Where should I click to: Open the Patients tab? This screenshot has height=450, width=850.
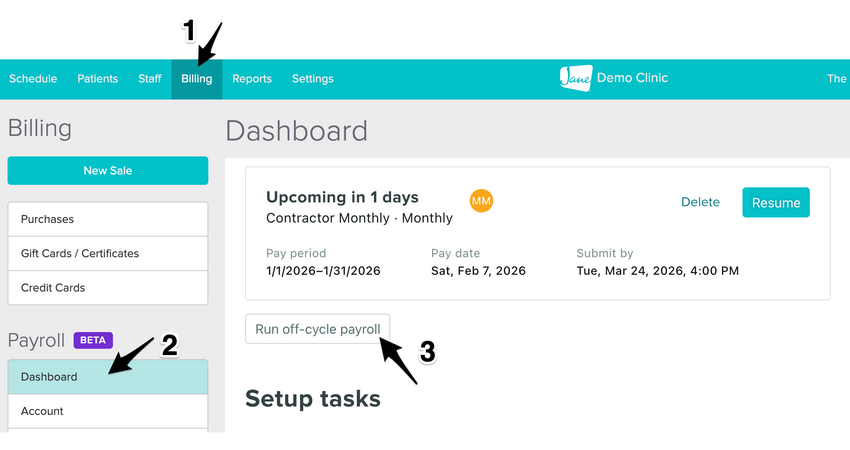98,79
